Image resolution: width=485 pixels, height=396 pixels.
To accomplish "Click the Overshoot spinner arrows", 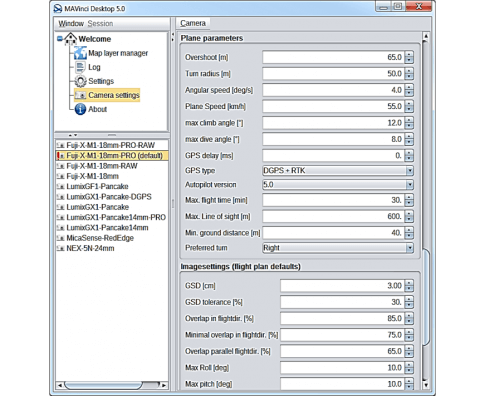I will tap(409, 57).
